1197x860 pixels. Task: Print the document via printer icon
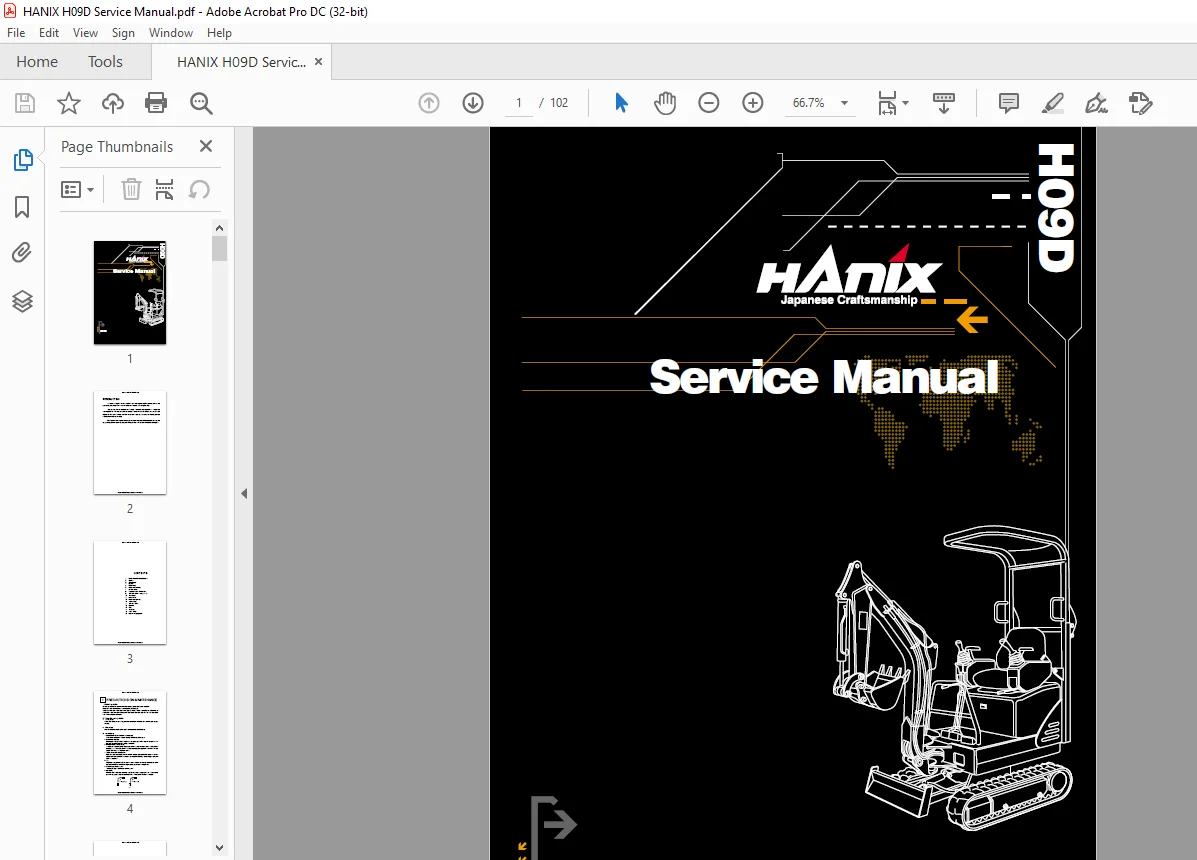[156, 103]
